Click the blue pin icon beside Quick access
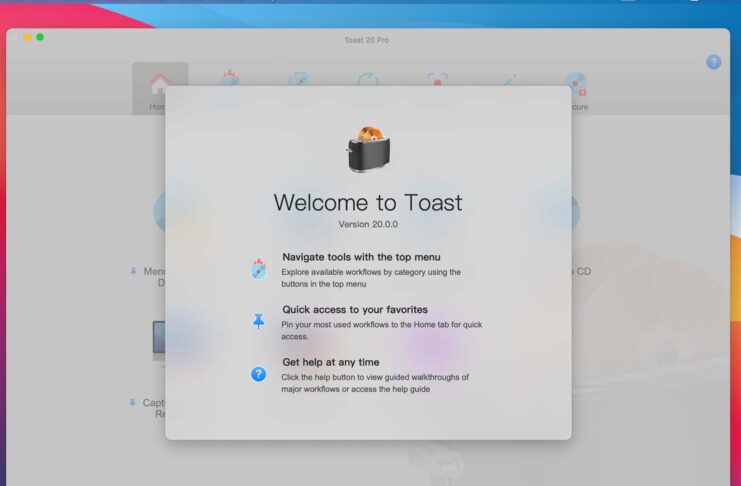This screenshot has width=741, height=486. tap(258, 321)
